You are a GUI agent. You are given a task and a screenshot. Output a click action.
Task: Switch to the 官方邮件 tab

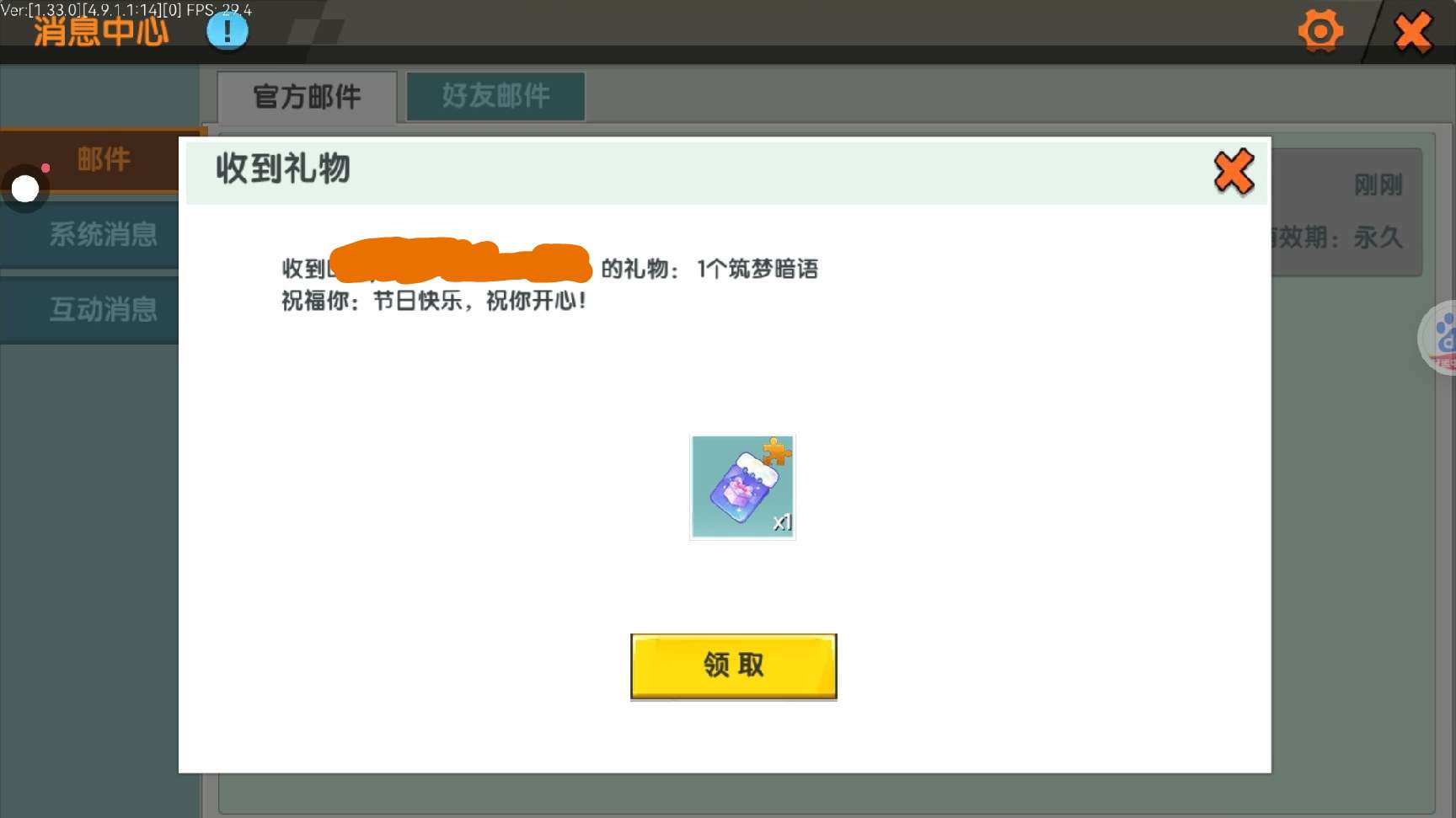tap(307, 97)
